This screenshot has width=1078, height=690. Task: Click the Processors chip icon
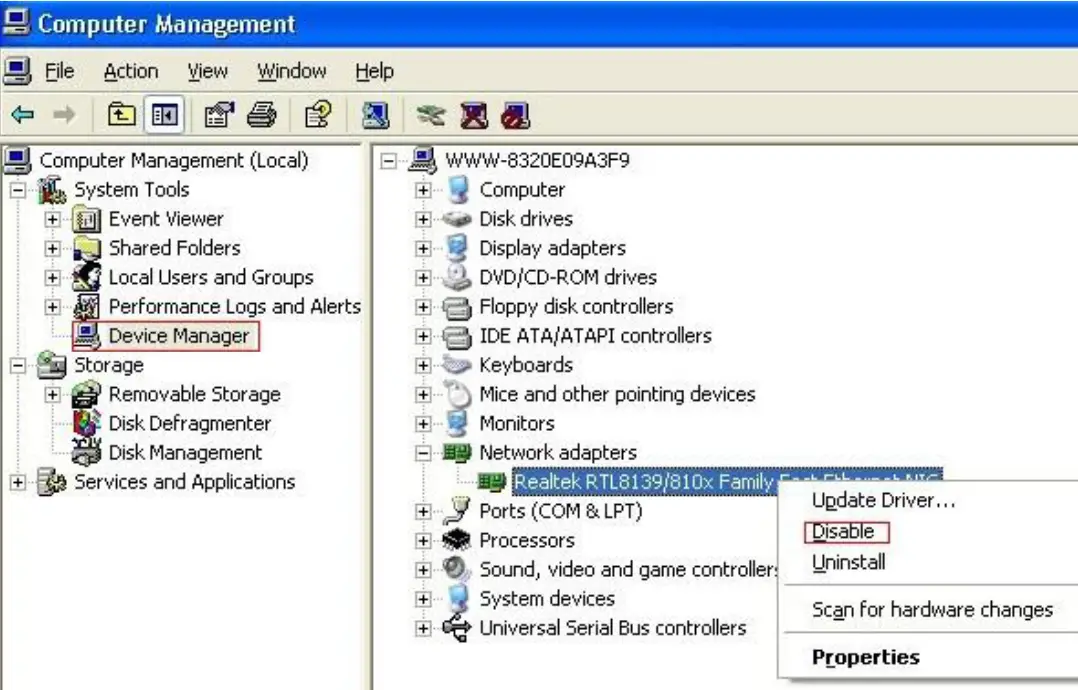(x=457, y=540)
